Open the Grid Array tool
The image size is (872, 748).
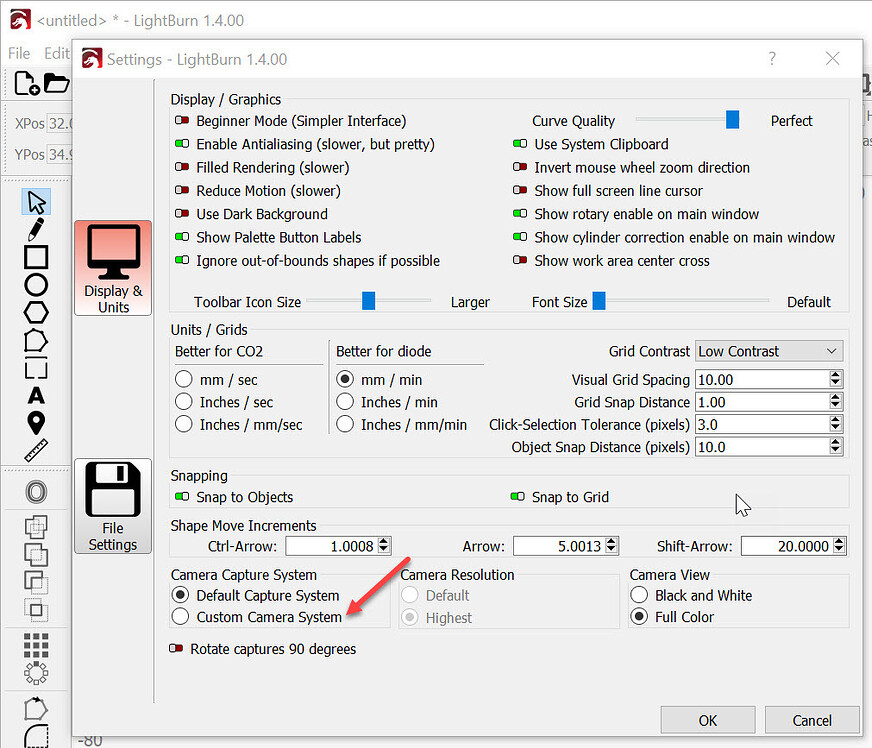[x=36, y=646]
